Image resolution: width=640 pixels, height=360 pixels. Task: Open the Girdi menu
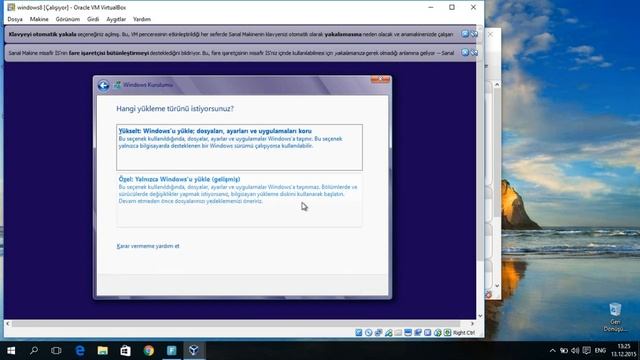point(93,19)
